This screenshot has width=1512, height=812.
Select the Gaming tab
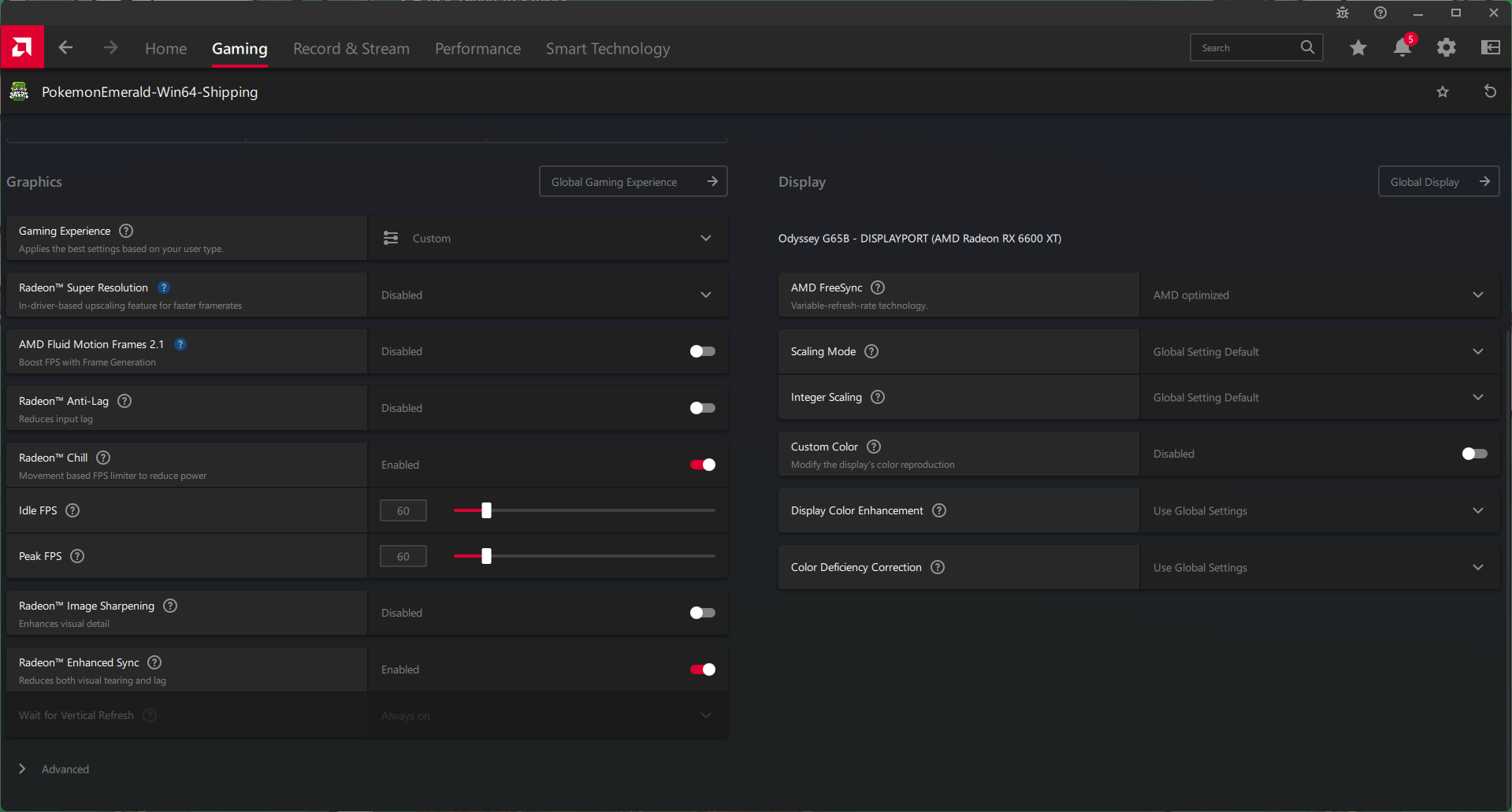point(240,48)
